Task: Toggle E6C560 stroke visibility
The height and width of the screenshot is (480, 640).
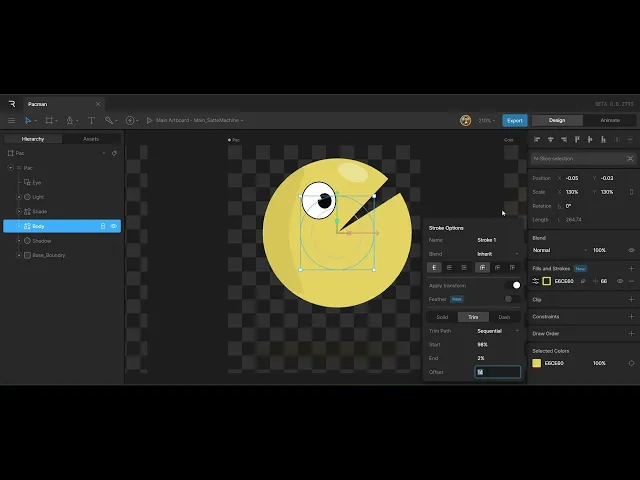Action: (x=620, y=281)
